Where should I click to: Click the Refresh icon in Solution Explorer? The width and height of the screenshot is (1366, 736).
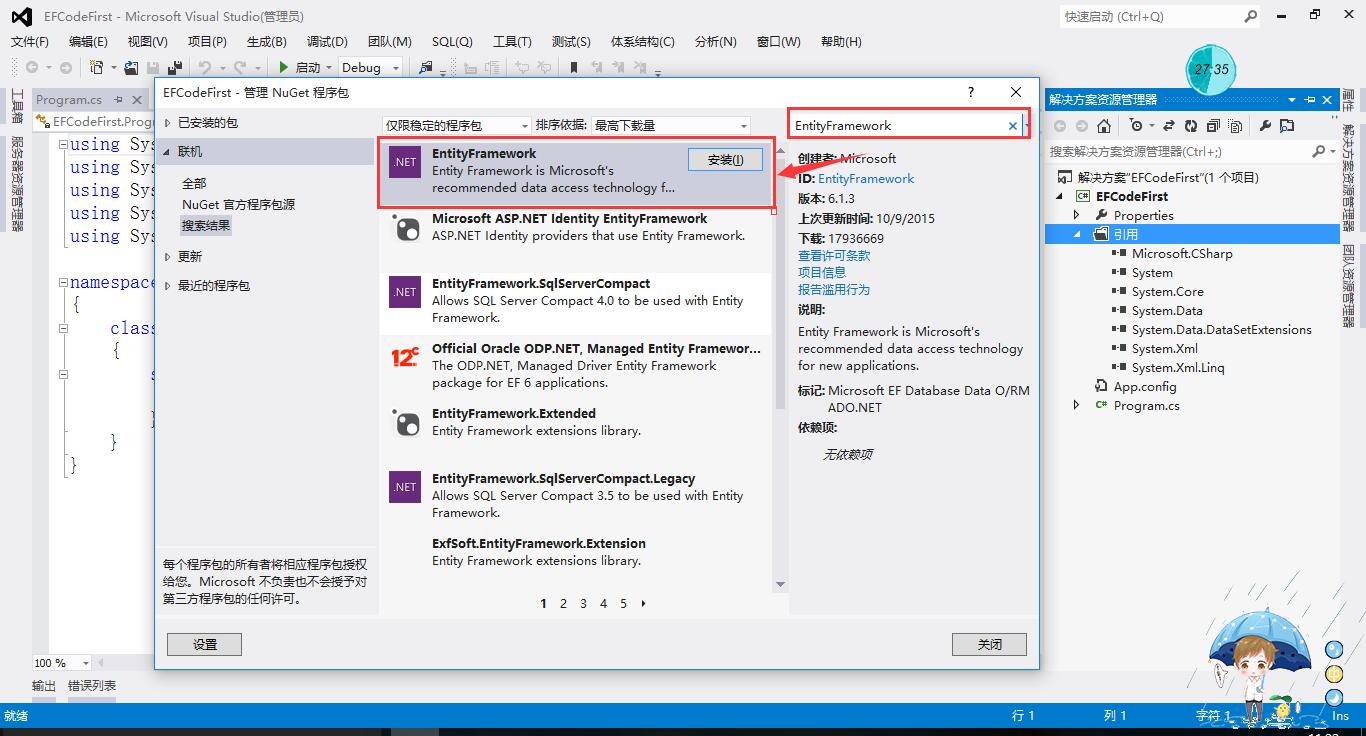[x=1190, y=126]
